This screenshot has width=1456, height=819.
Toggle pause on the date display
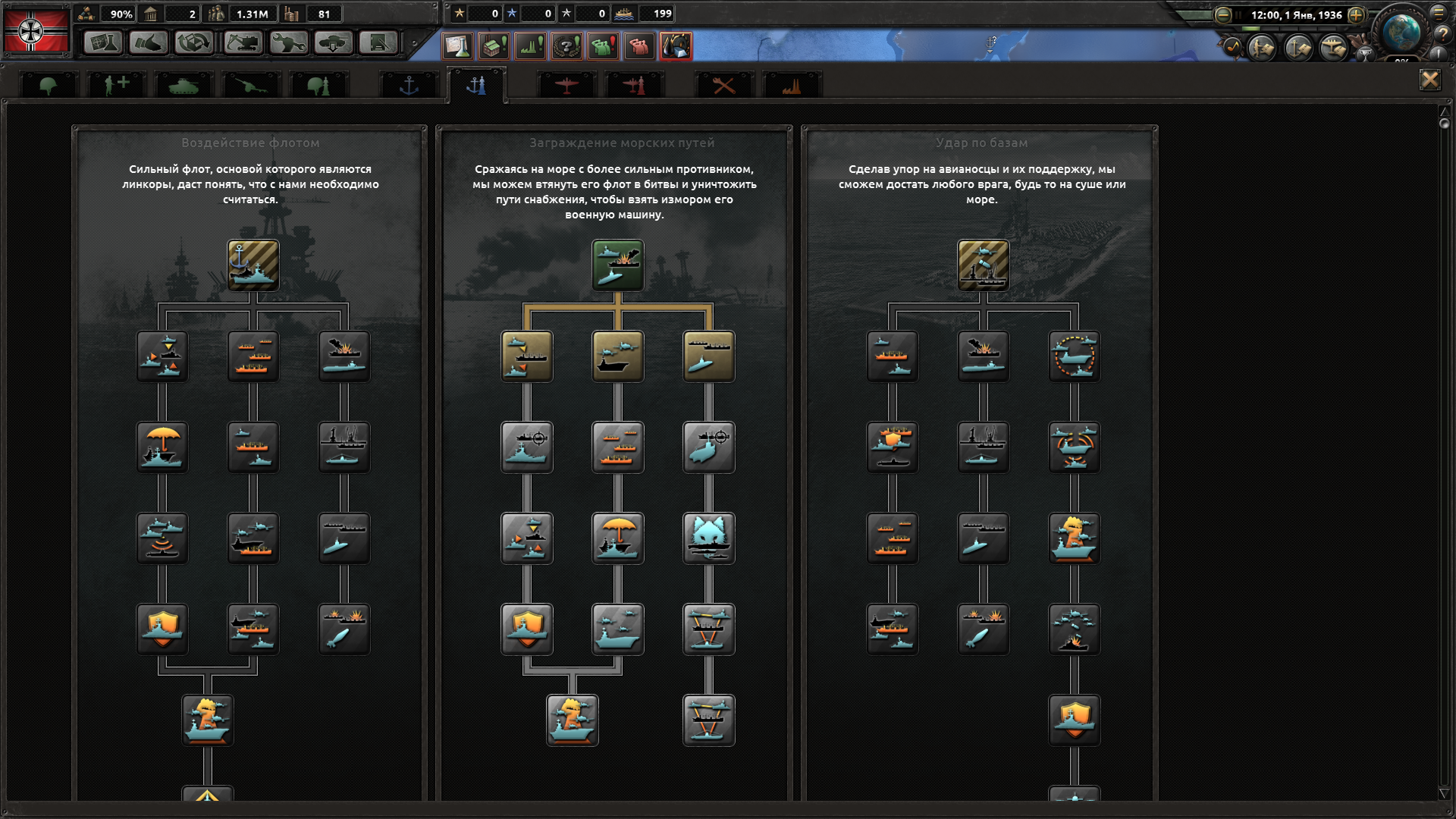point(1295,14)
